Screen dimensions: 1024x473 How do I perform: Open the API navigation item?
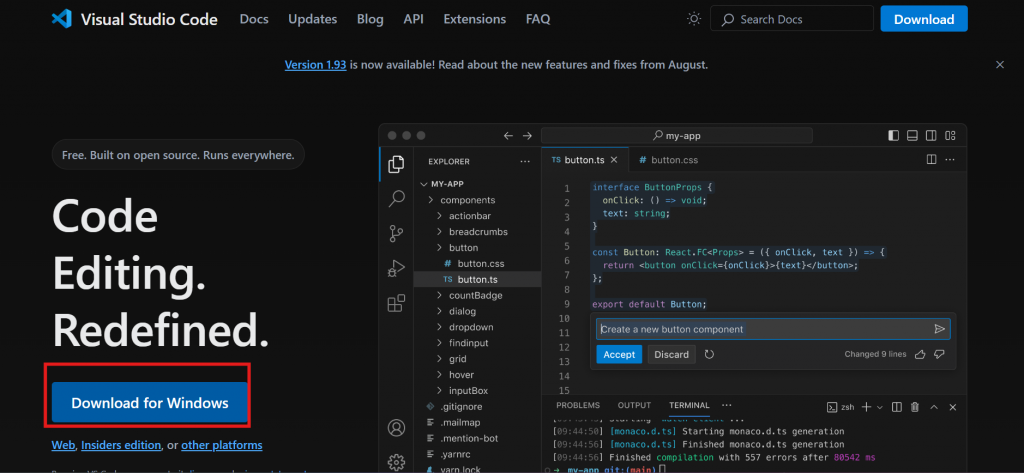413,19
